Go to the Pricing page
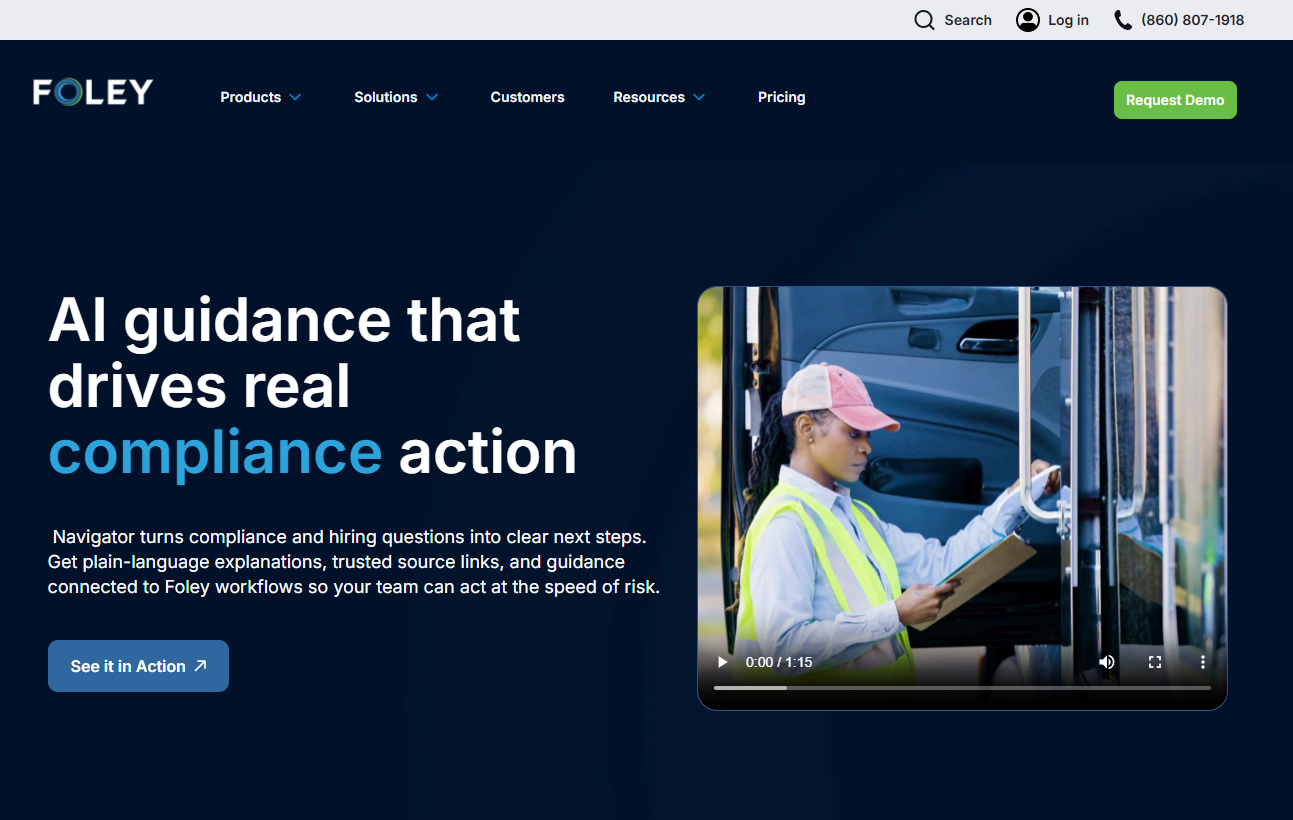Screen dimensions: 1293x820 [781, 97]
